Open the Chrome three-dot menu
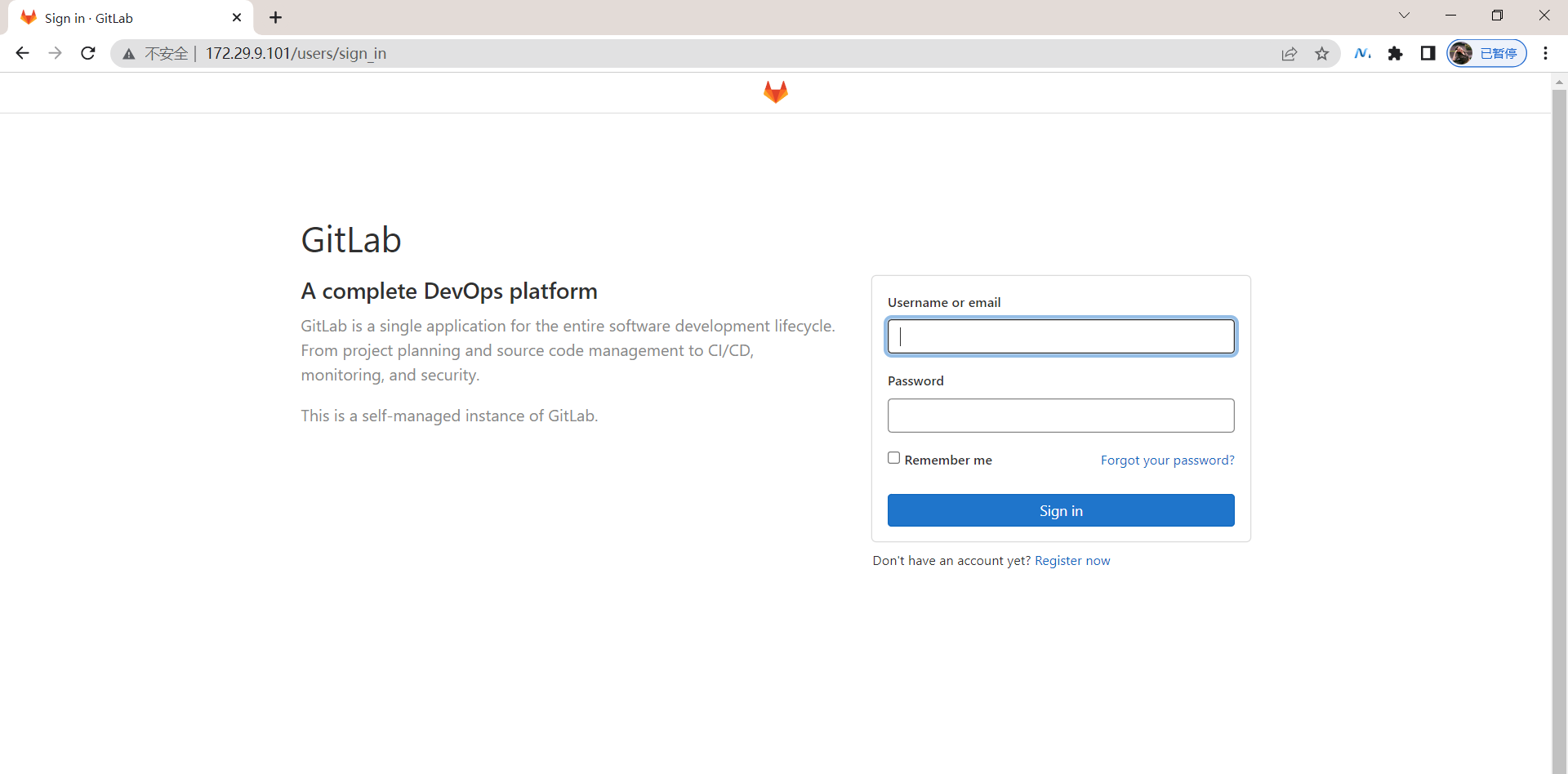 pos(1545,53)
